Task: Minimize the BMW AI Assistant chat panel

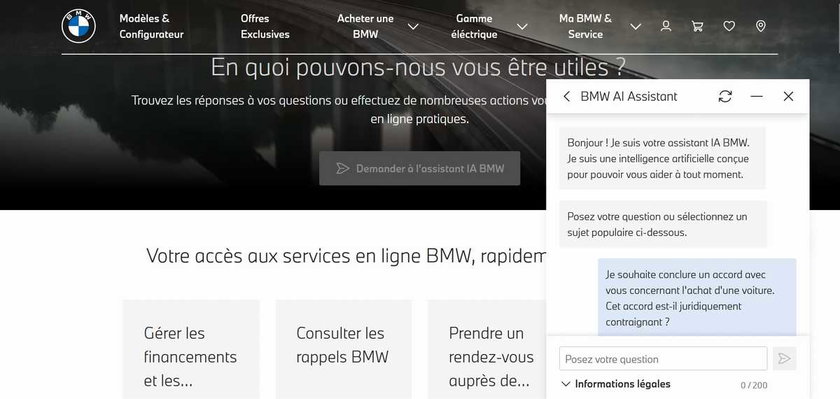Action: [756, 96]
